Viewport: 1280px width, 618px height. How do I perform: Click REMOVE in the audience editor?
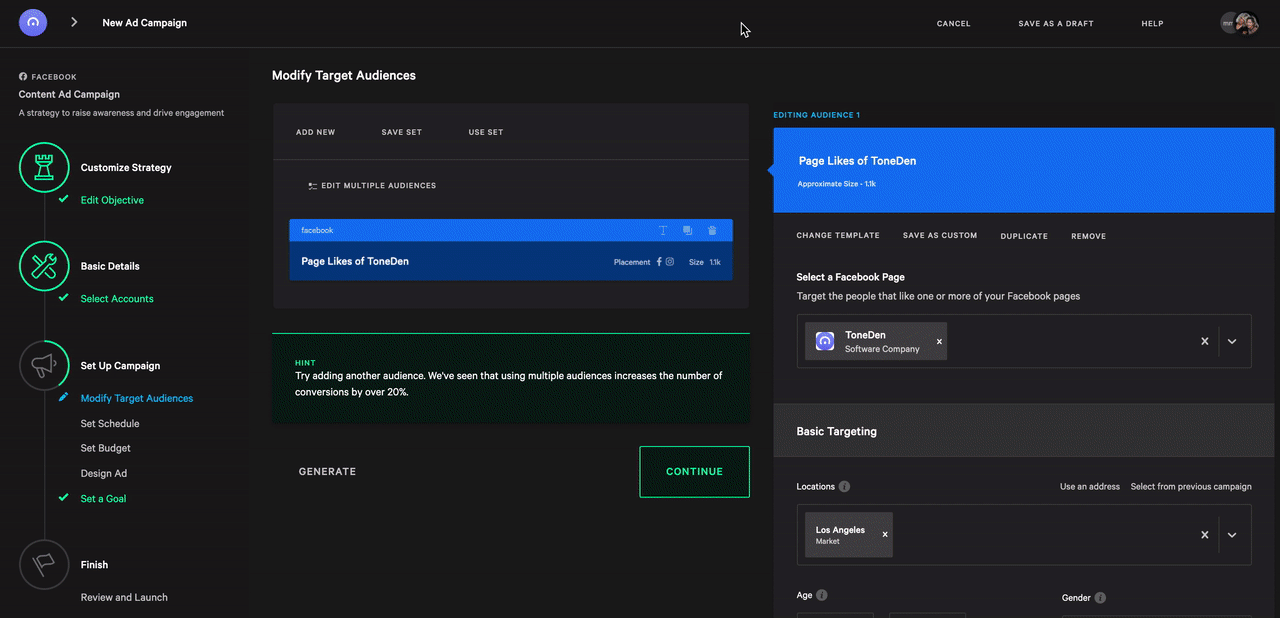tap(1089, 237)
